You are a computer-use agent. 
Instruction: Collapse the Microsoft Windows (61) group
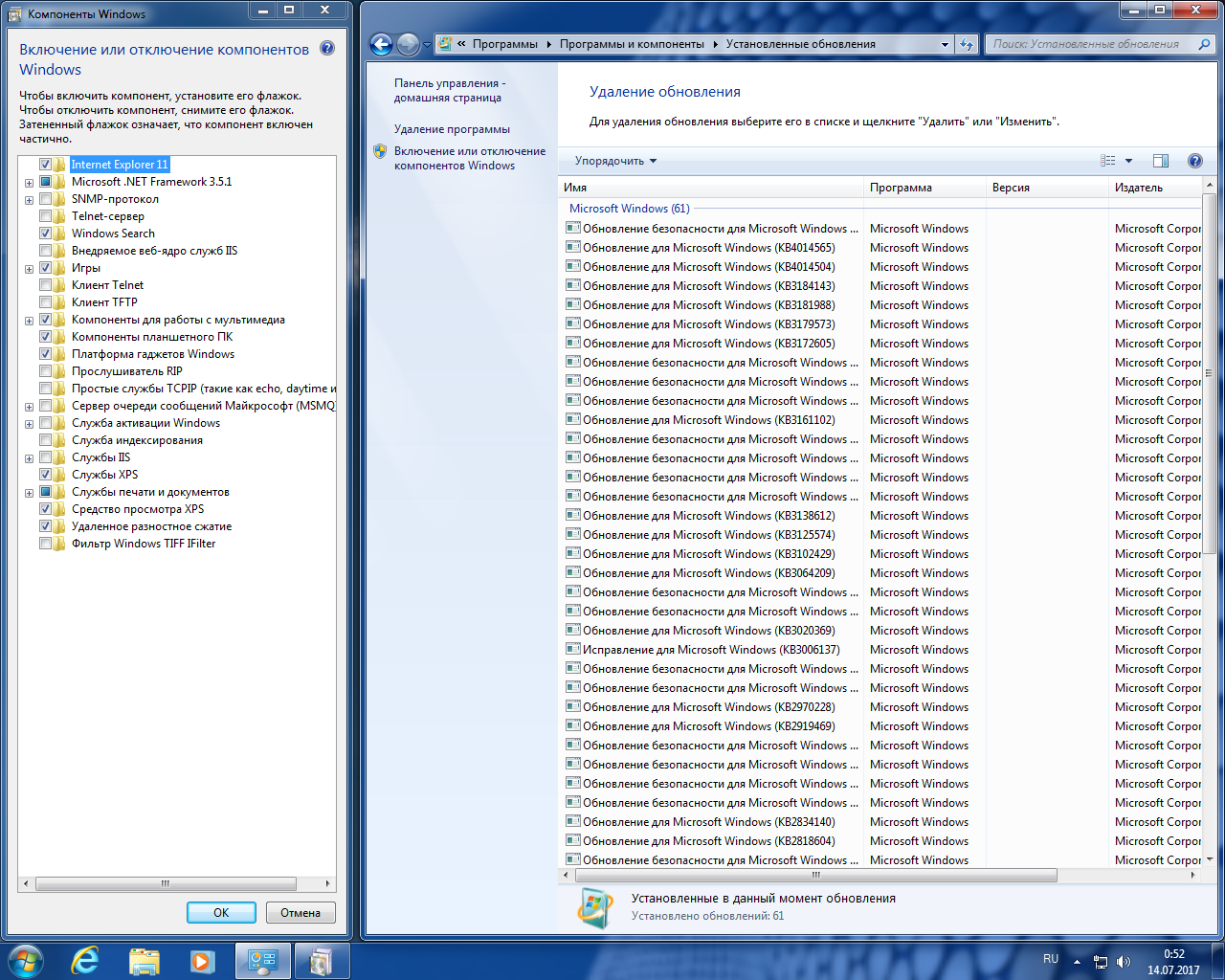coord(629,209)
